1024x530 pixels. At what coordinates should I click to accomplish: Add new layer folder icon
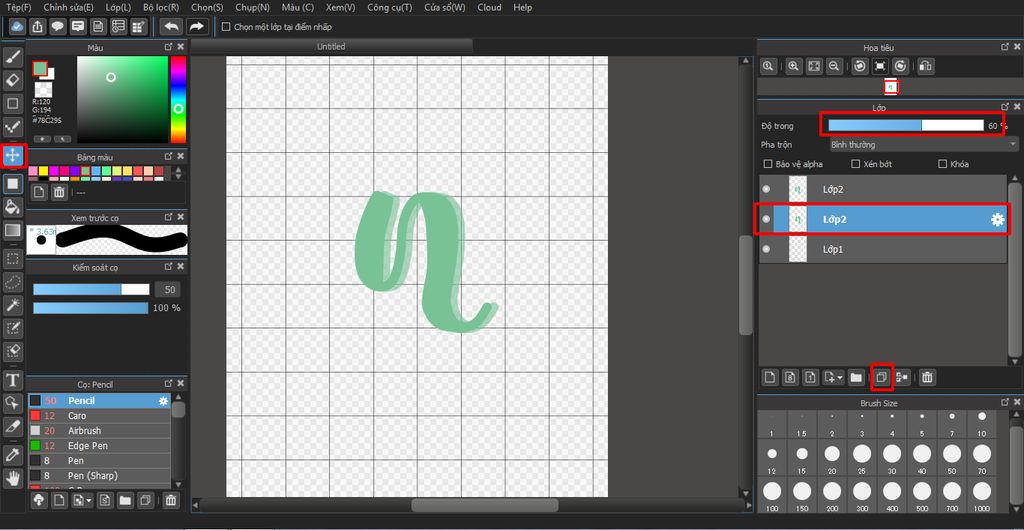pos(856,377)
